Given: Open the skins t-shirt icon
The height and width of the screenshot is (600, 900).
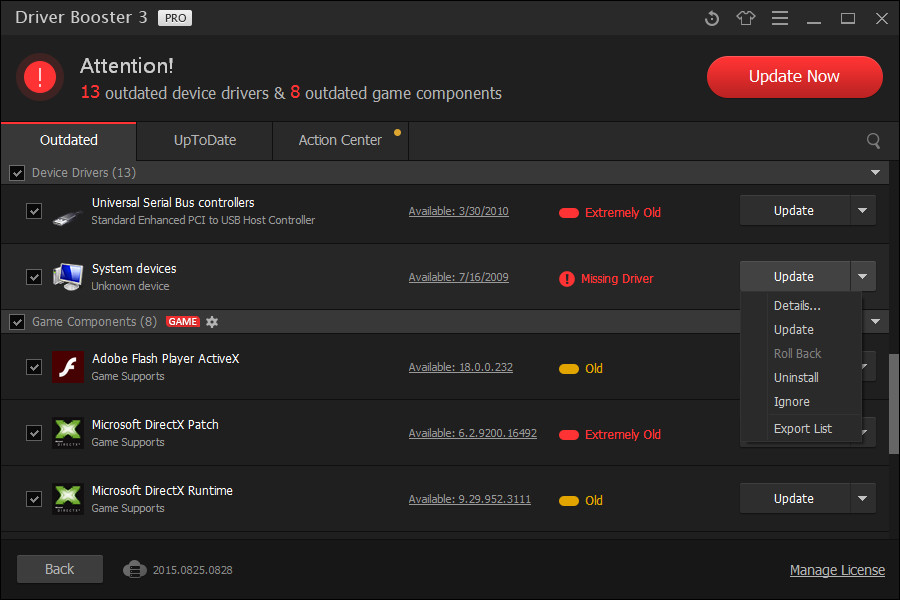Looking at the screenshot, I should 745,18.
